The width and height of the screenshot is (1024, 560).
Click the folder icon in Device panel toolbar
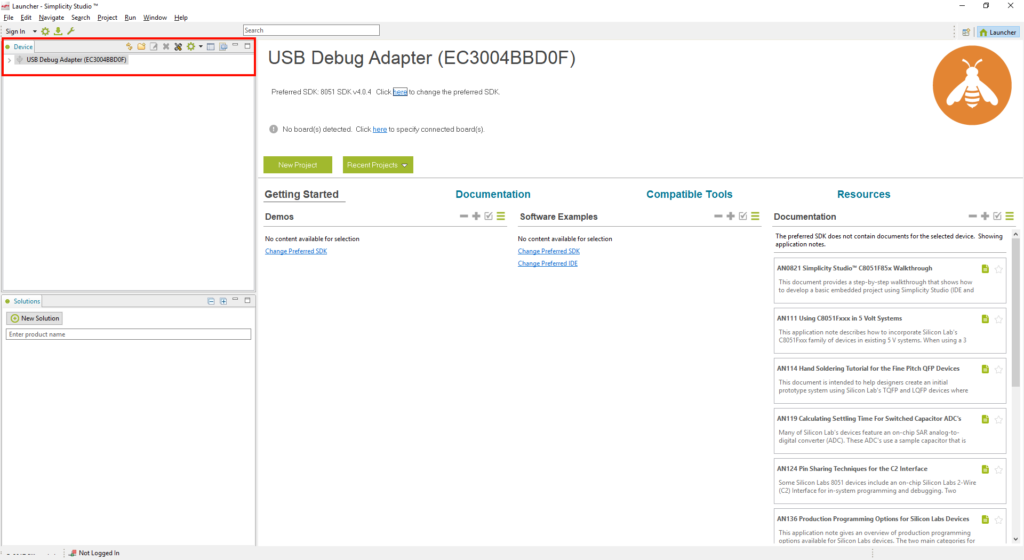pyautogui.click(x=141, y=47)
